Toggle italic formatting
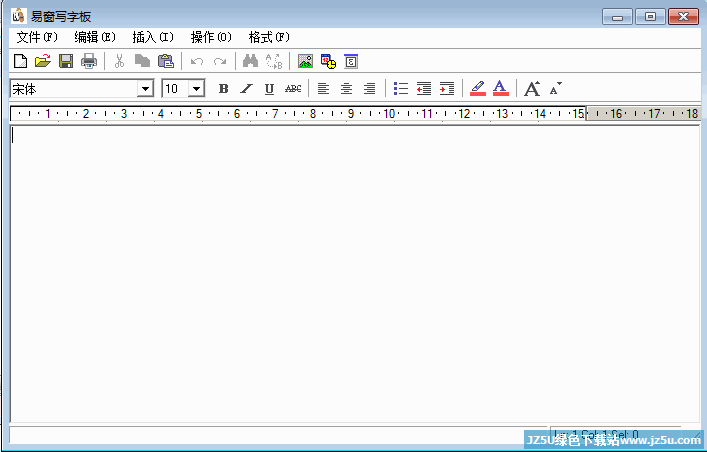Image resolution: width=707 pixels, height=452 pixels. coord(246,88)
